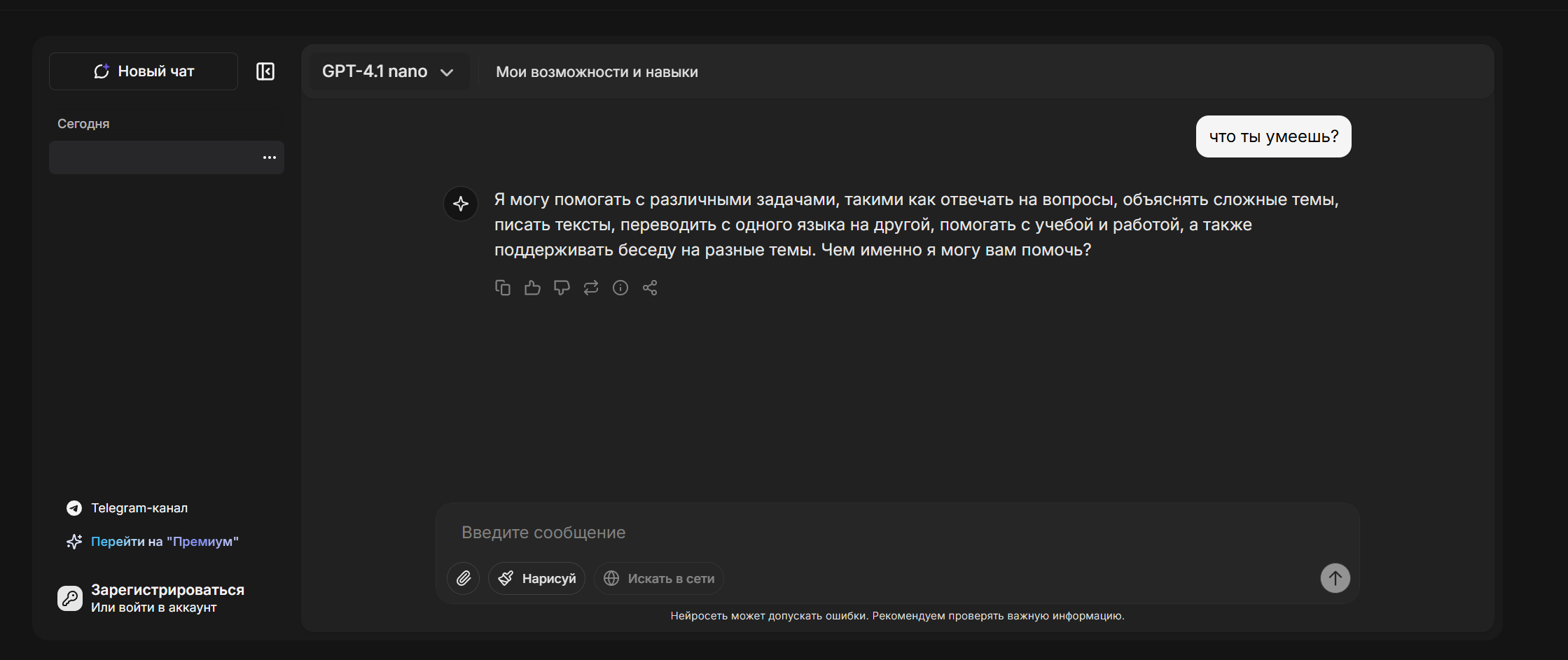The width and height of the screenshot is (1568, 660).
Task: Open the response info icon
Action: [620, 288]
